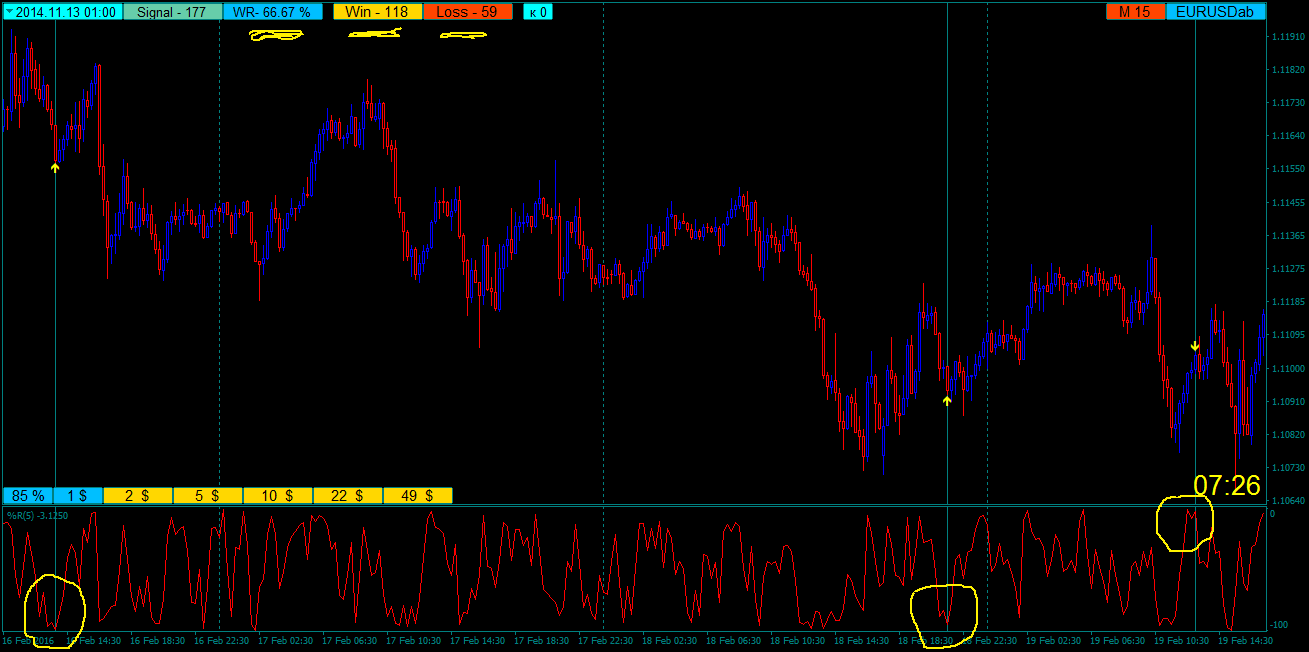Click the Signal - 177 panel
1309x652 pixels.
[x=172, y=12]
